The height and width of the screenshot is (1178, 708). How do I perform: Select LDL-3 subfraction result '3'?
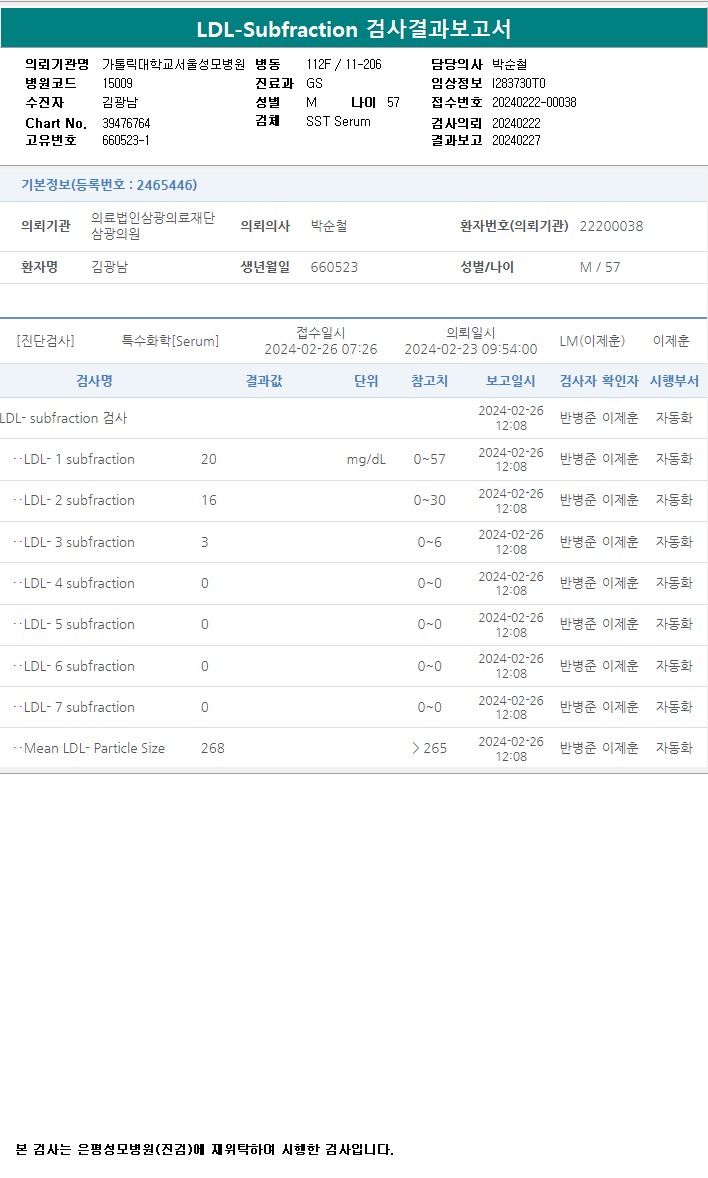[x=204, y=542]
